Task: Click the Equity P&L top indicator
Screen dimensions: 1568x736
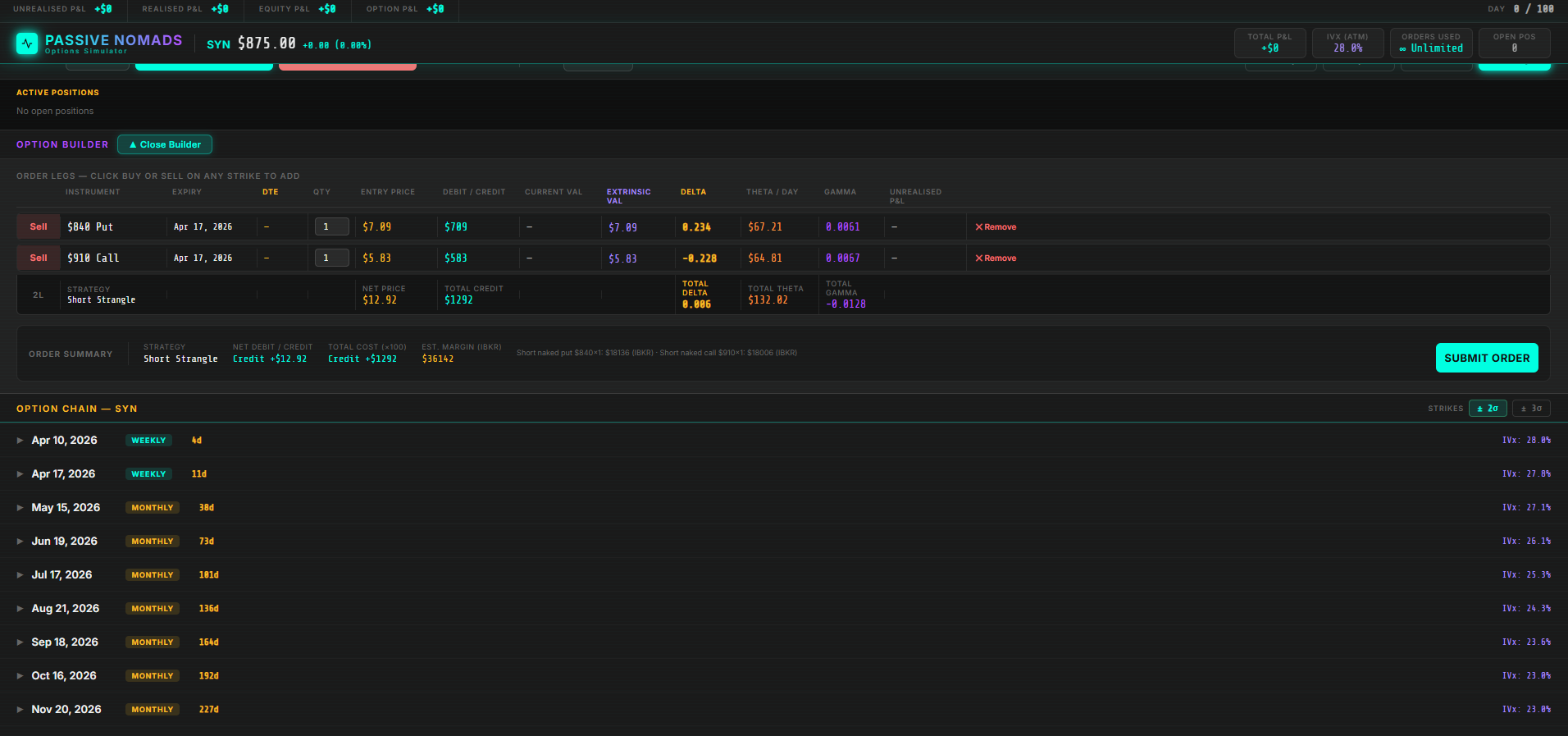Action: click(297, 9)
